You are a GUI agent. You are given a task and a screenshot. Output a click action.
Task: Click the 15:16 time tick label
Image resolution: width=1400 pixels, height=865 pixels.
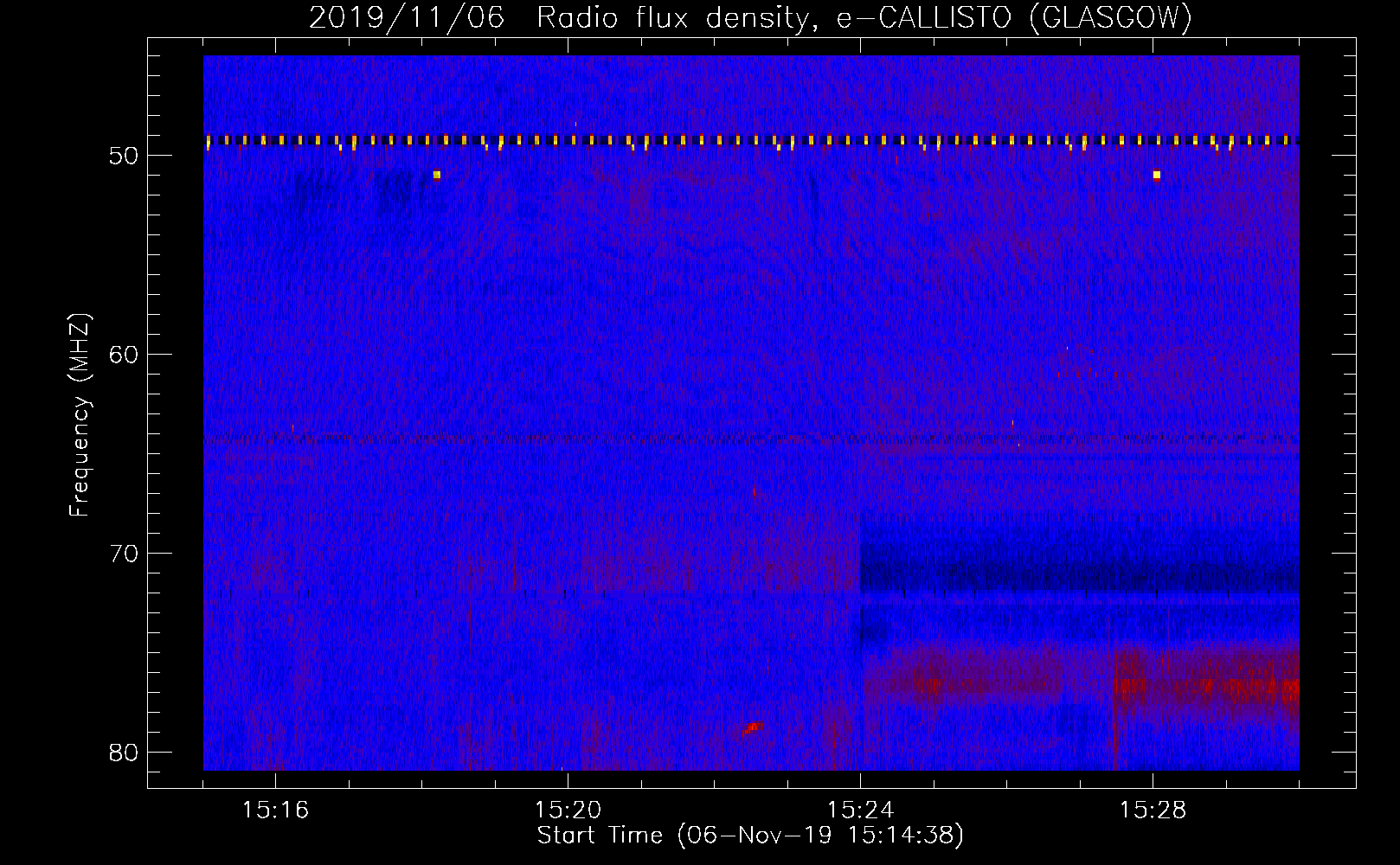pos(275,811)
